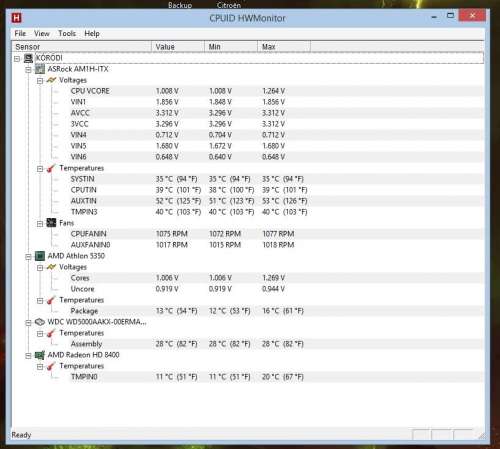500x449 pixels.
Task: Collapse Temperatures under ASRock AM1H-ITX
Action: click(40, 169)
